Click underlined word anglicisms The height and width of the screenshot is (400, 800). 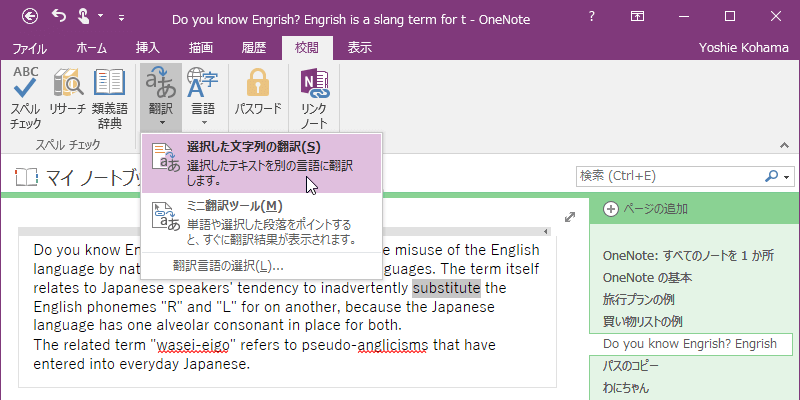coord(392,345)
